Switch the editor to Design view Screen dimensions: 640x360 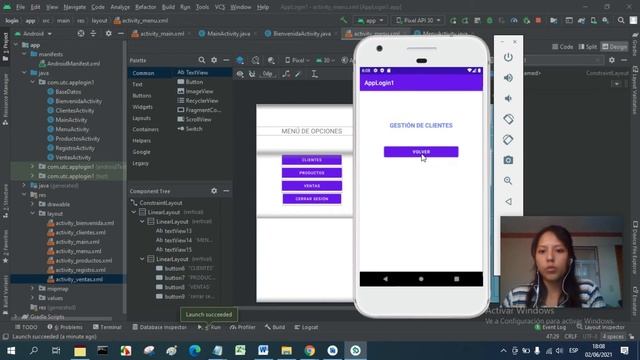(614, 47)
